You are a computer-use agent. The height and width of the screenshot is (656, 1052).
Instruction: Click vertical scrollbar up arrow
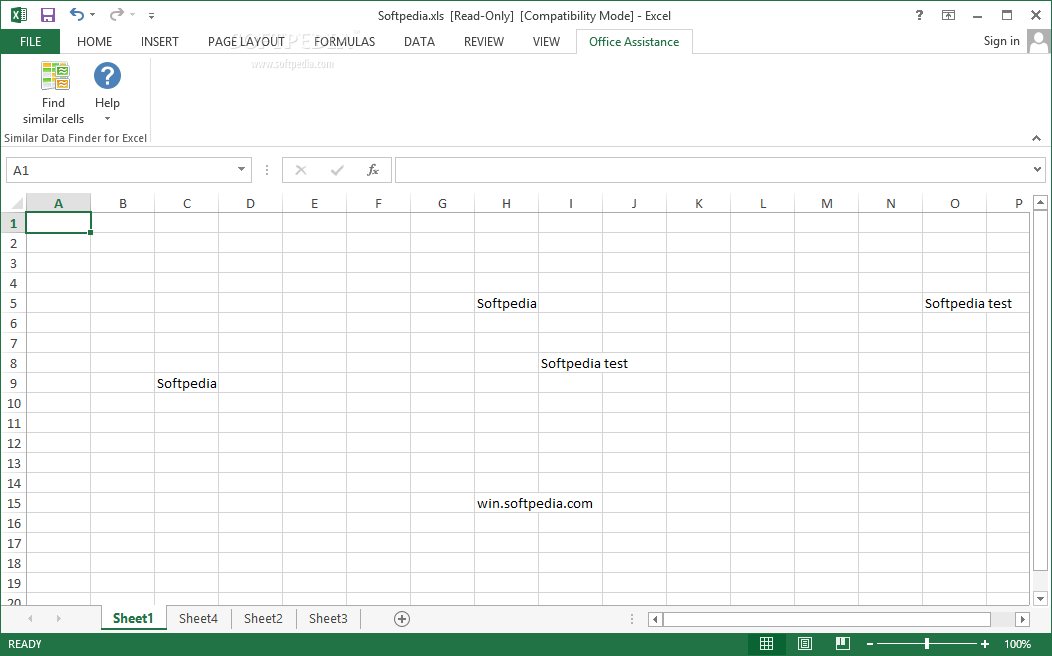click(x=1040, y=202)
